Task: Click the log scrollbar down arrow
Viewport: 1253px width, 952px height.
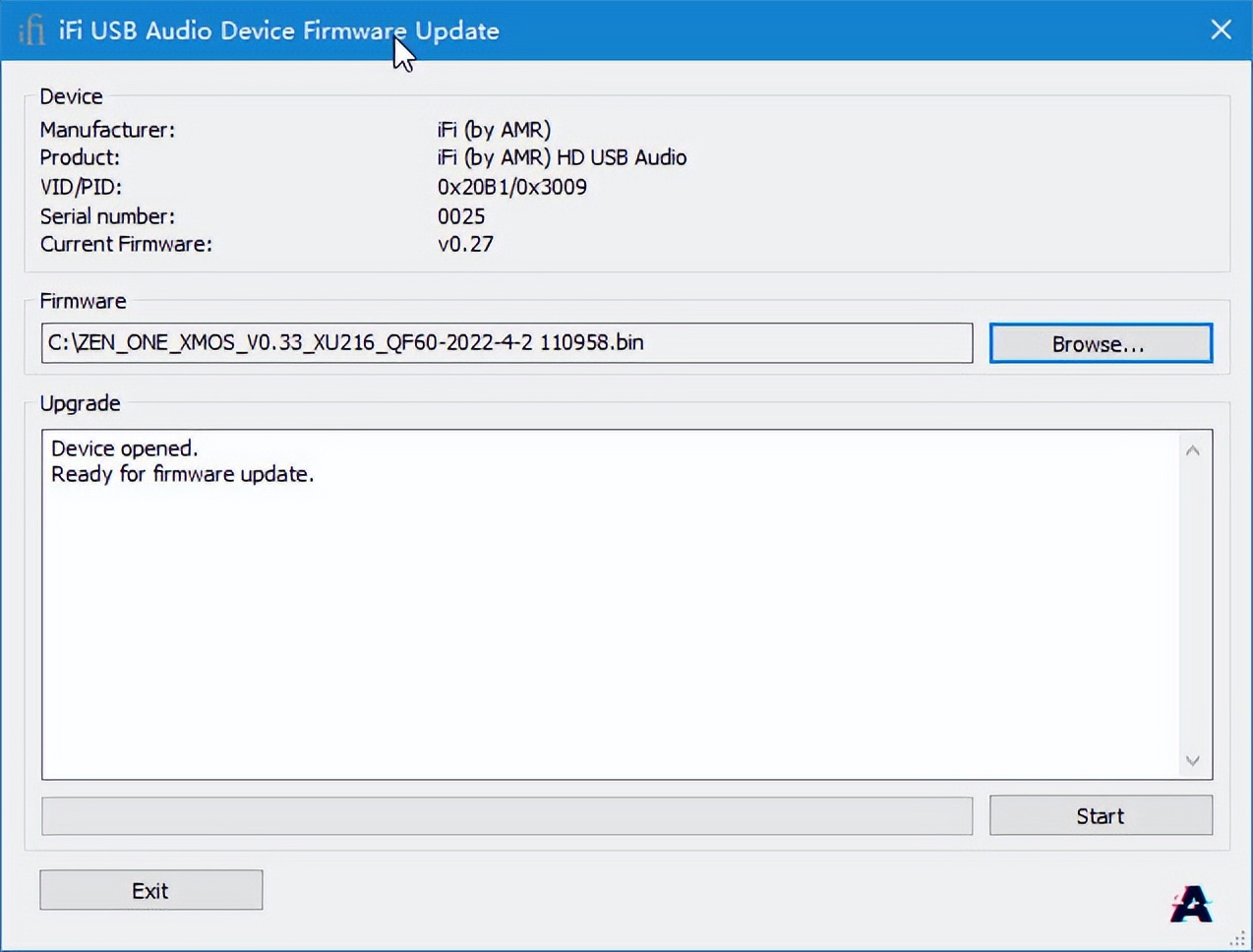Action: [x=1192, y=760]
